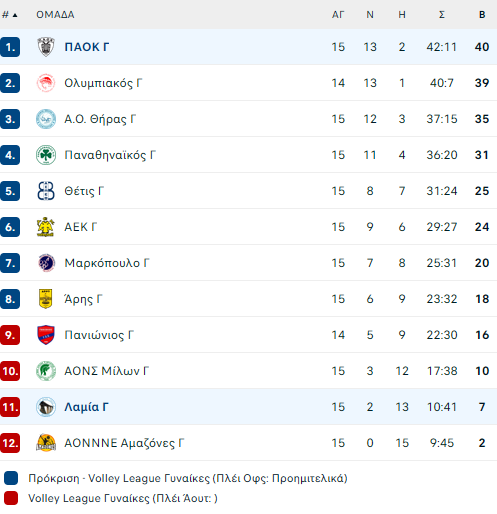
Task: Sort table by the ΑΓ column header
Action: coord(338,15)
